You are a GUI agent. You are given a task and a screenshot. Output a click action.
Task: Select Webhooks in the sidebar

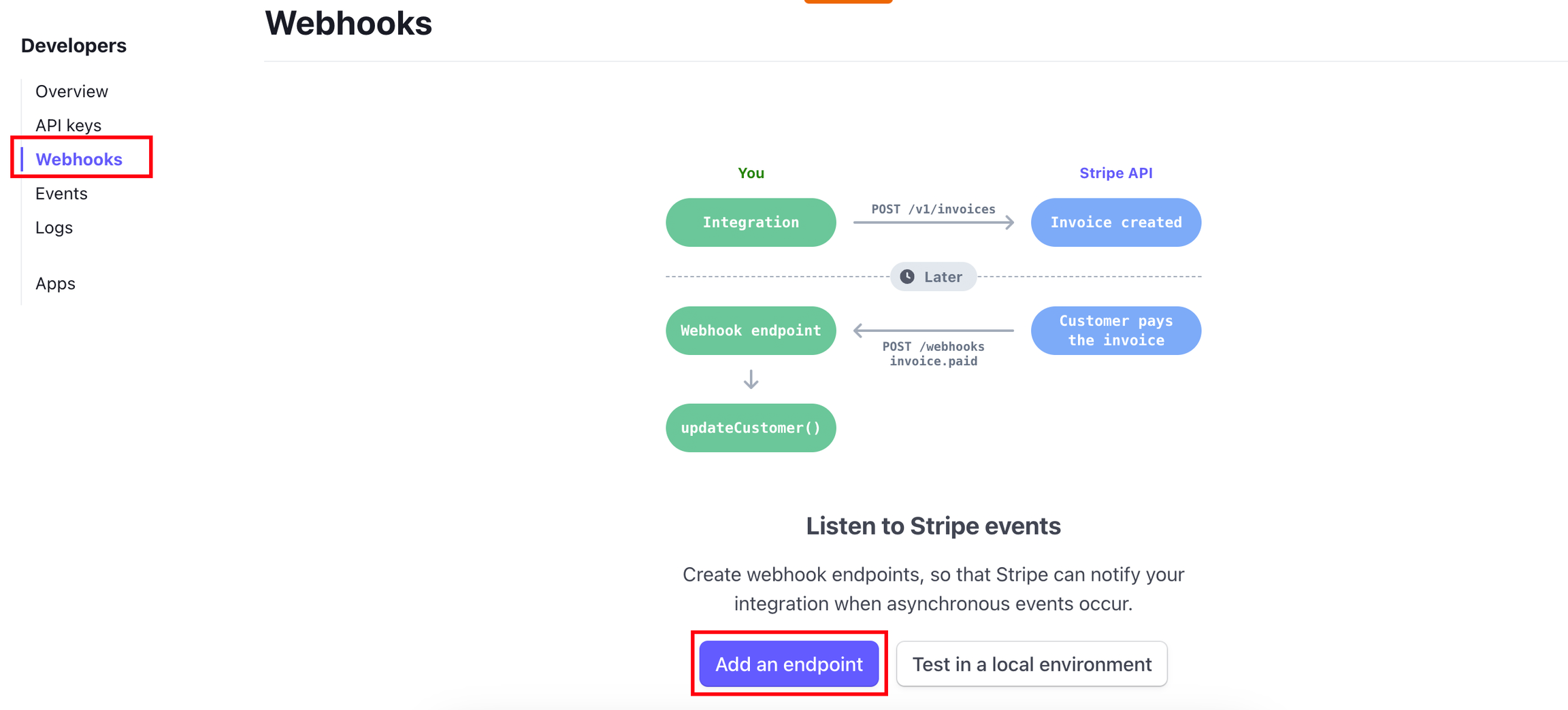[79, 159]
